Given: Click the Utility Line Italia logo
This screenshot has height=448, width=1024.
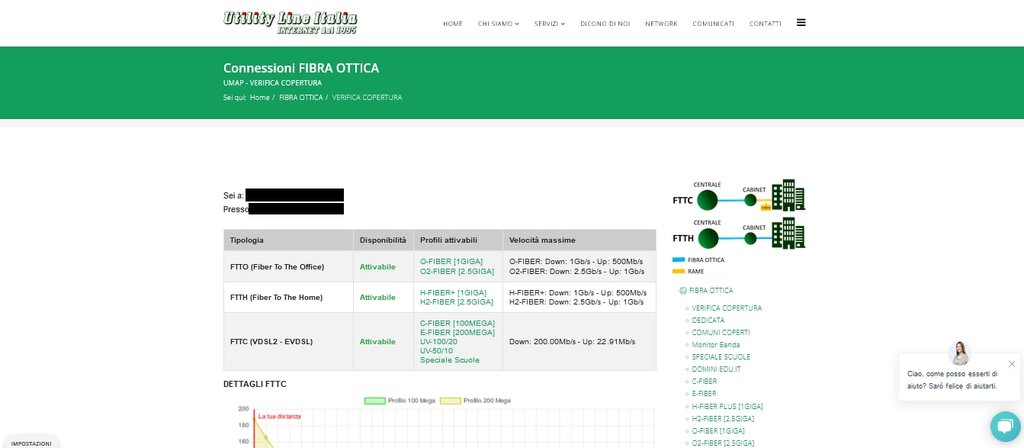Looking at the screenshot, I should pos(290,23).
